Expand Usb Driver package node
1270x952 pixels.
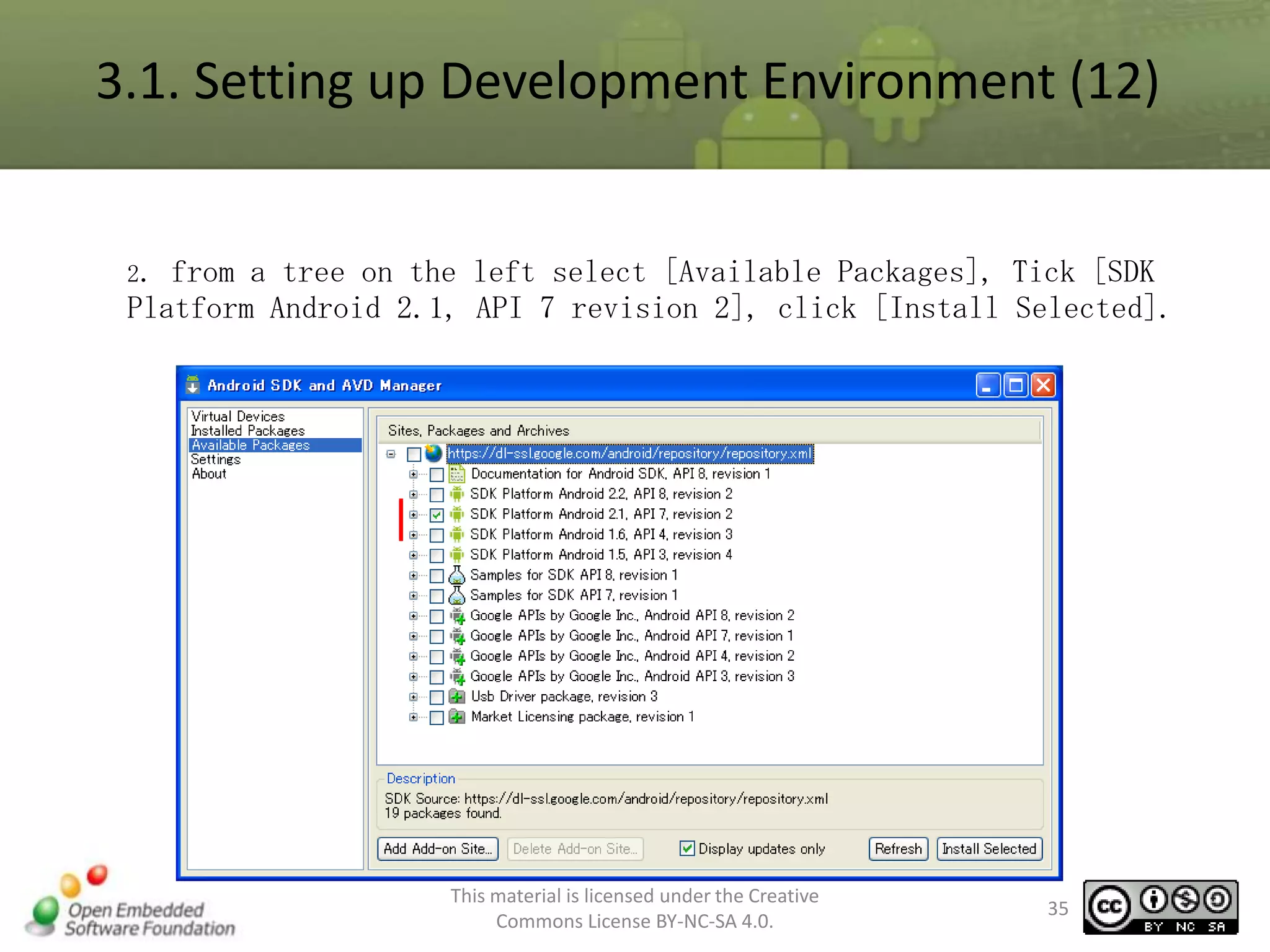tap(413, 697)
